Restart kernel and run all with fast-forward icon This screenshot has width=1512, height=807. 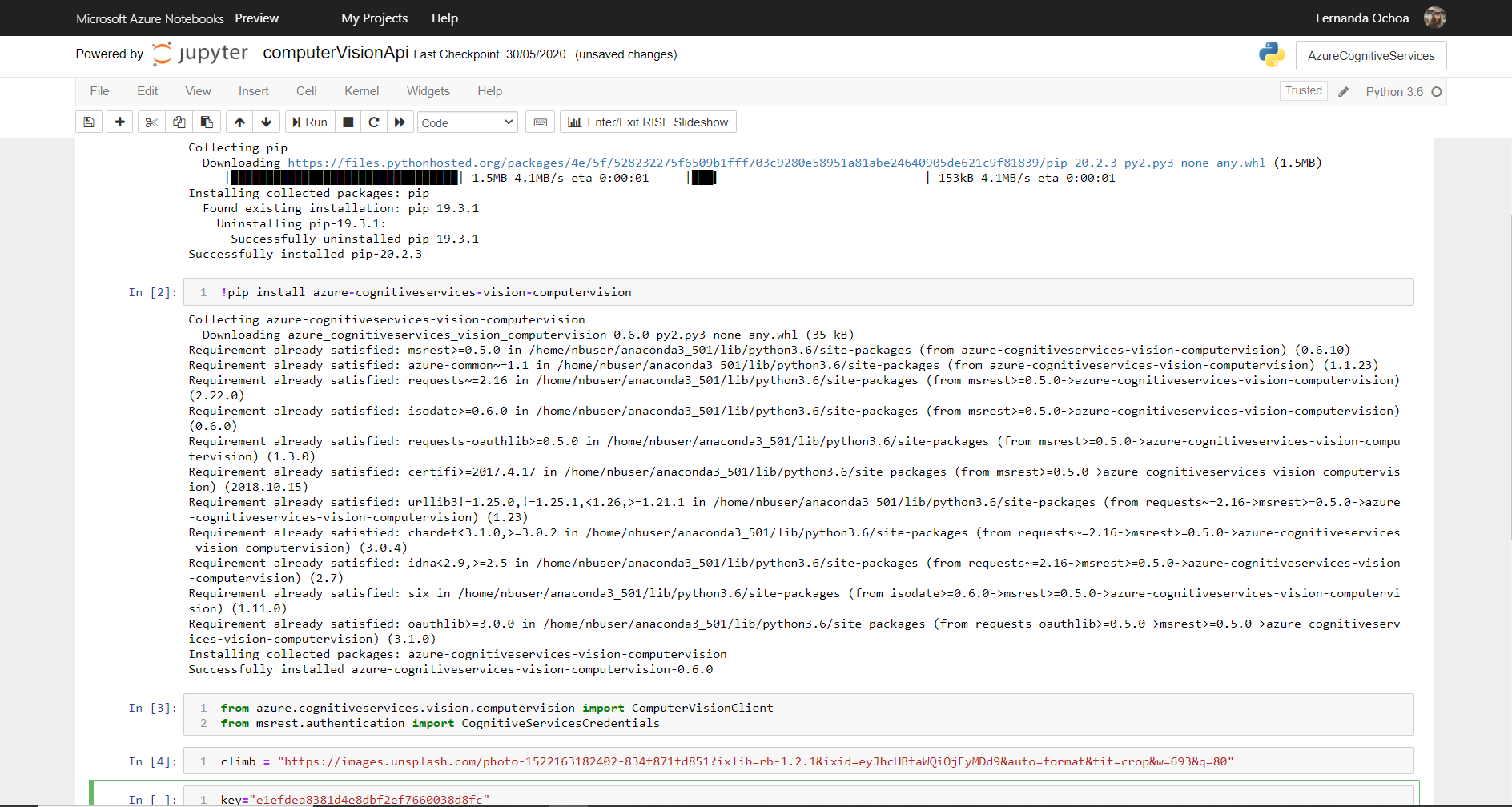click(400, 122)
